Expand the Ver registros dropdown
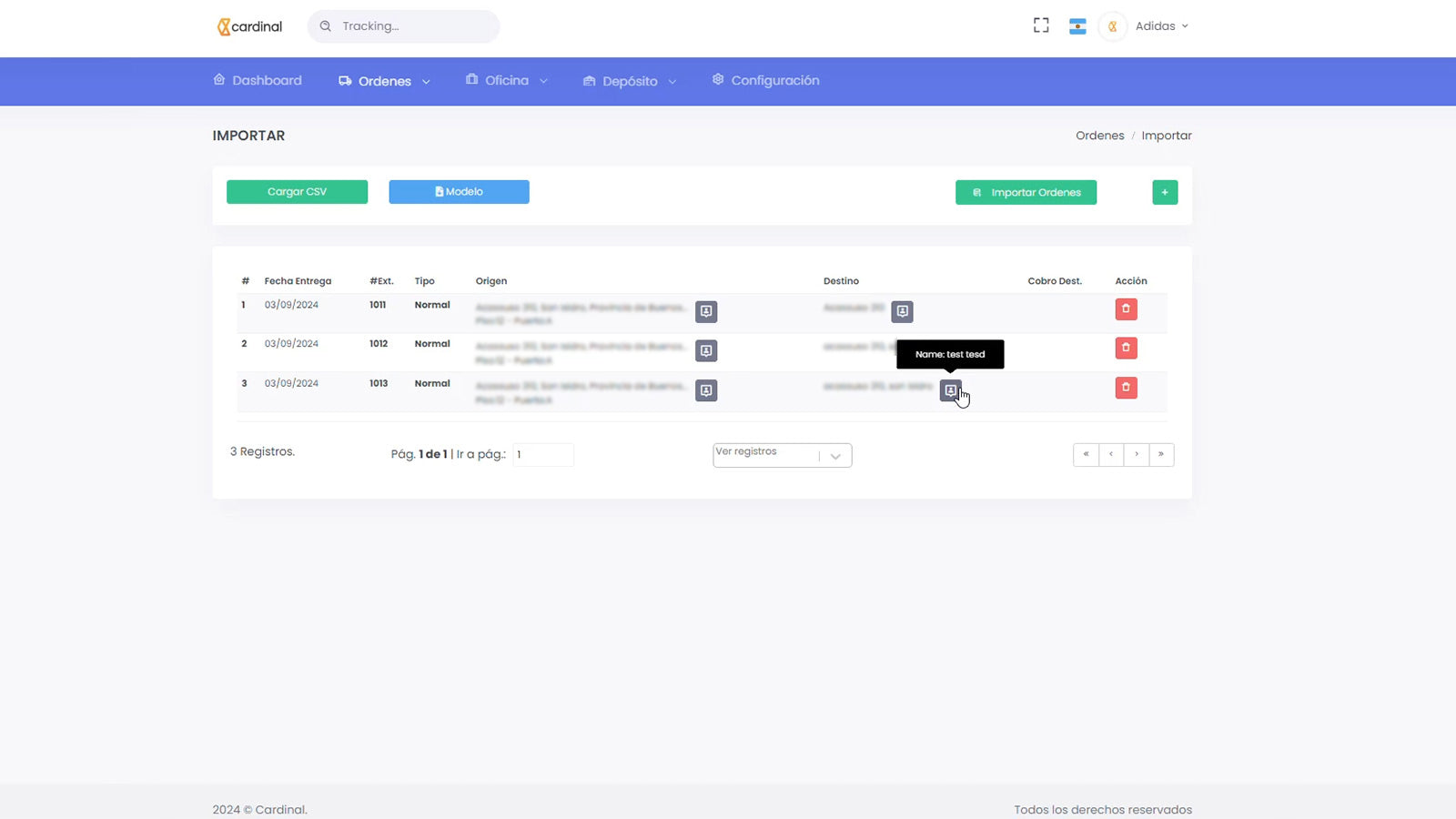This screenshot has width=1456, height=819. tap(782, 454)
